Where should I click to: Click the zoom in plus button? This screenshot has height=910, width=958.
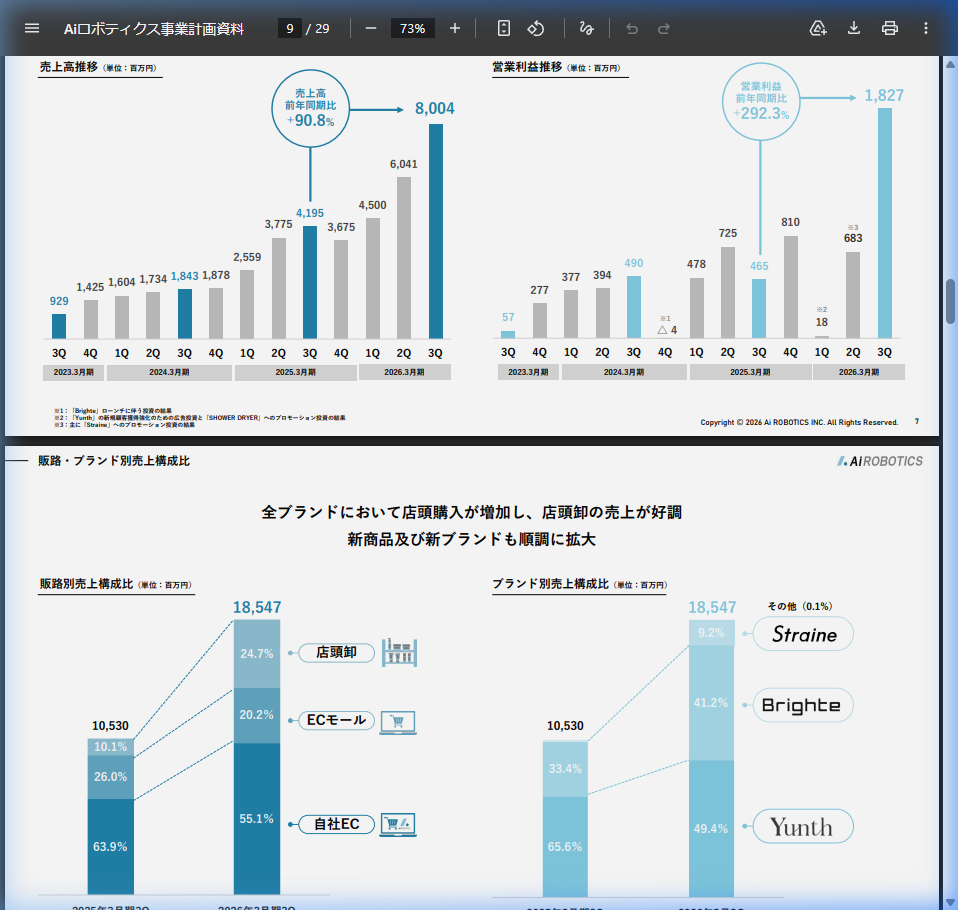(455, 28)
